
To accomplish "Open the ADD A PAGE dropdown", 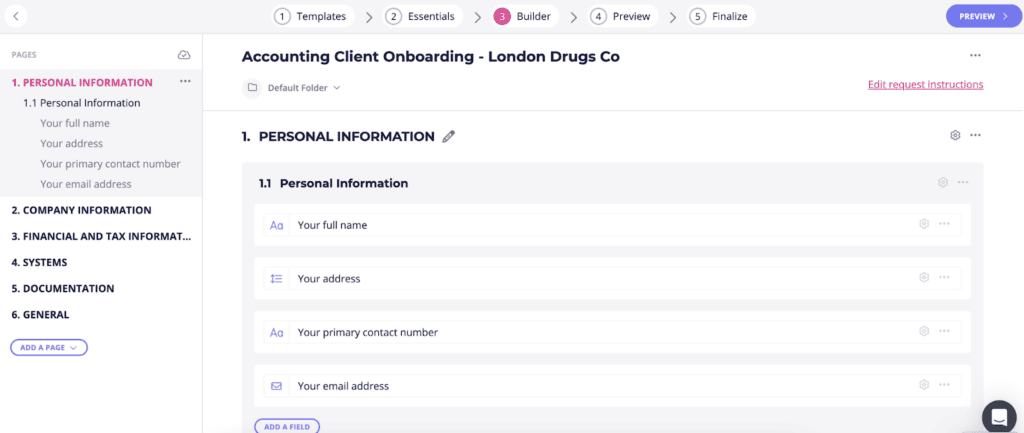I will 49,347.
